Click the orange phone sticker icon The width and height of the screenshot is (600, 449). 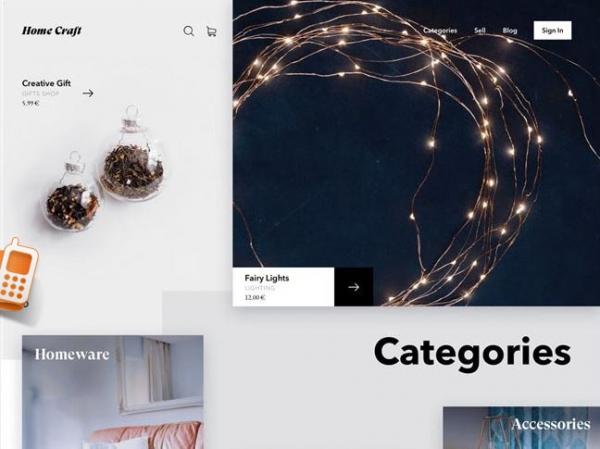[x=16, y=274]
